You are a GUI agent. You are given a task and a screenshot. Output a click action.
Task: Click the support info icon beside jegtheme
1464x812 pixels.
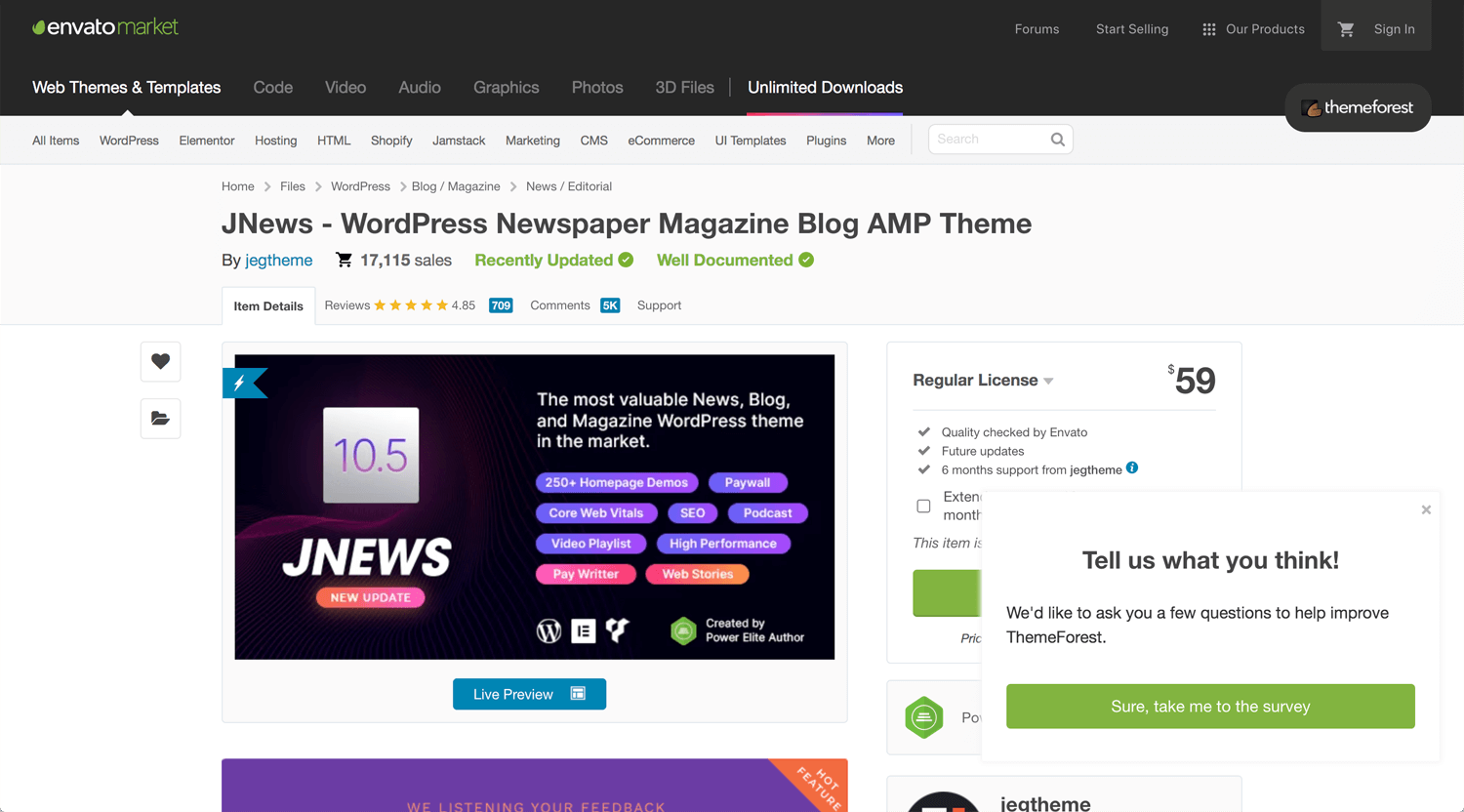[x=1132, y=467]
